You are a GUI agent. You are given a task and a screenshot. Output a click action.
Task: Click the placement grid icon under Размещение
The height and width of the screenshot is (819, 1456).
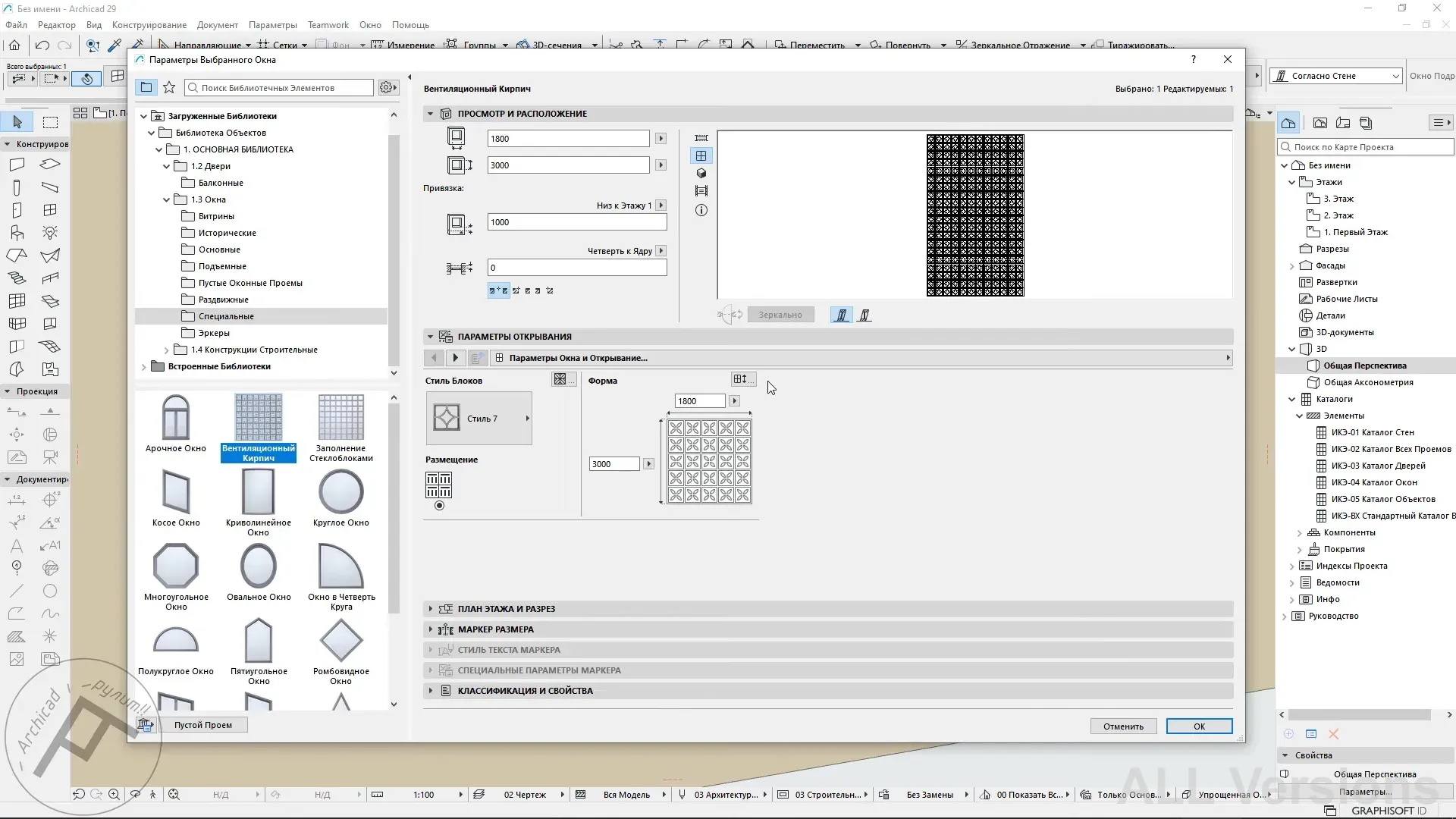[439, 484]
